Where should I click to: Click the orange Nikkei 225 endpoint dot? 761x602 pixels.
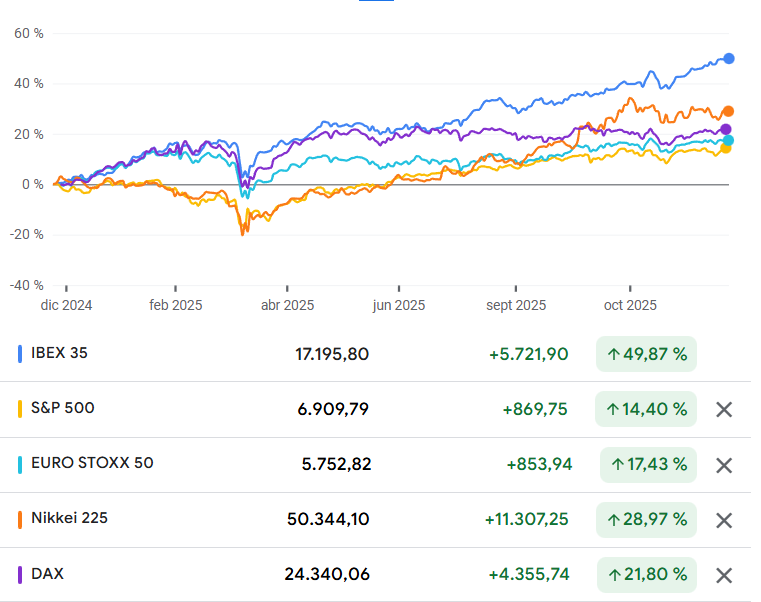729,111
